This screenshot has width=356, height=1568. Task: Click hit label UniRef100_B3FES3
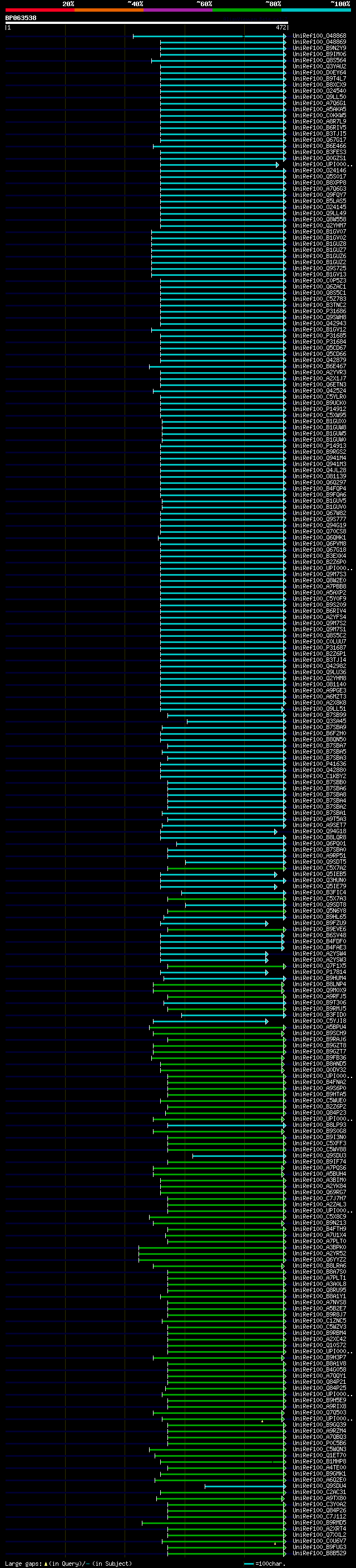(x=319, y=152)
